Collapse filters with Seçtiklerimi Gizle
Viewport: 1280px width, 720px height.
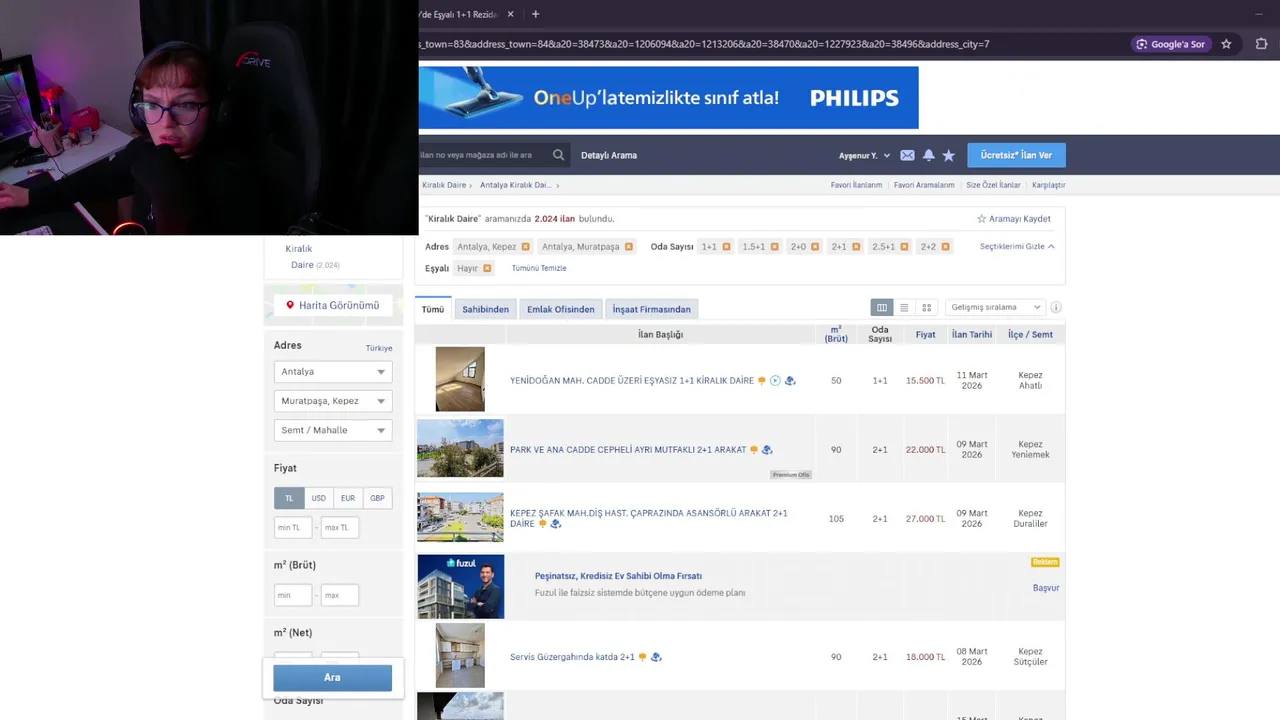pos(1017,247)
